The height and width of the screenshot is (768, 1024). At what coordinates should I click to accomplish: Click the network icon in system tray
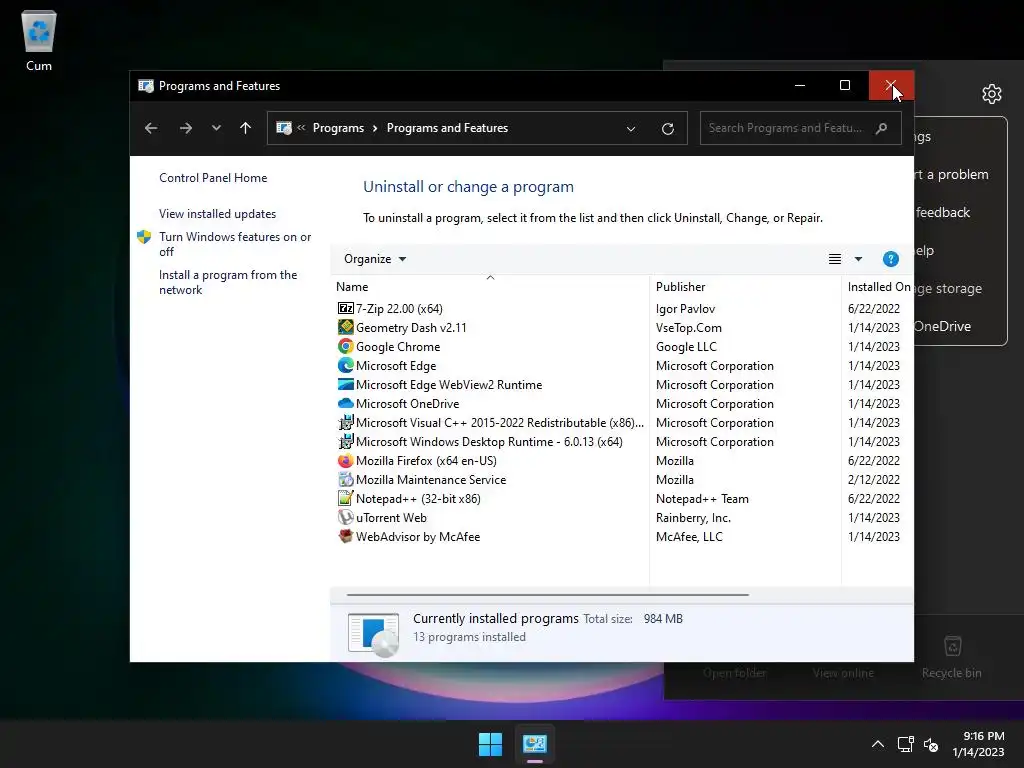(x=905, y=744)
